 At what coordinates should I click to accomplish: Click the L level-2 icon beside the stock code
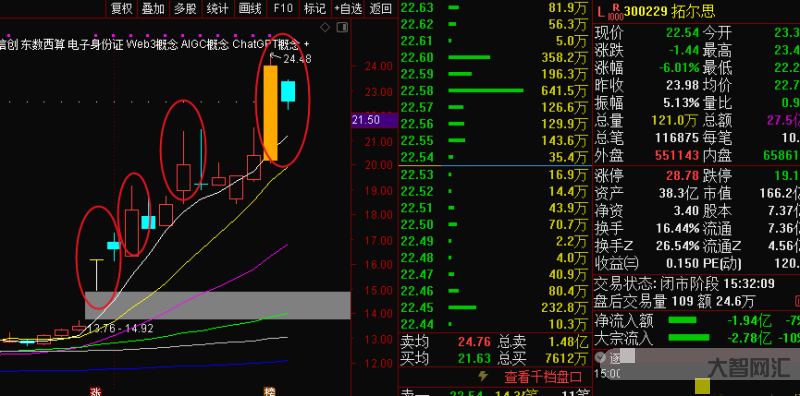[602, 11]
